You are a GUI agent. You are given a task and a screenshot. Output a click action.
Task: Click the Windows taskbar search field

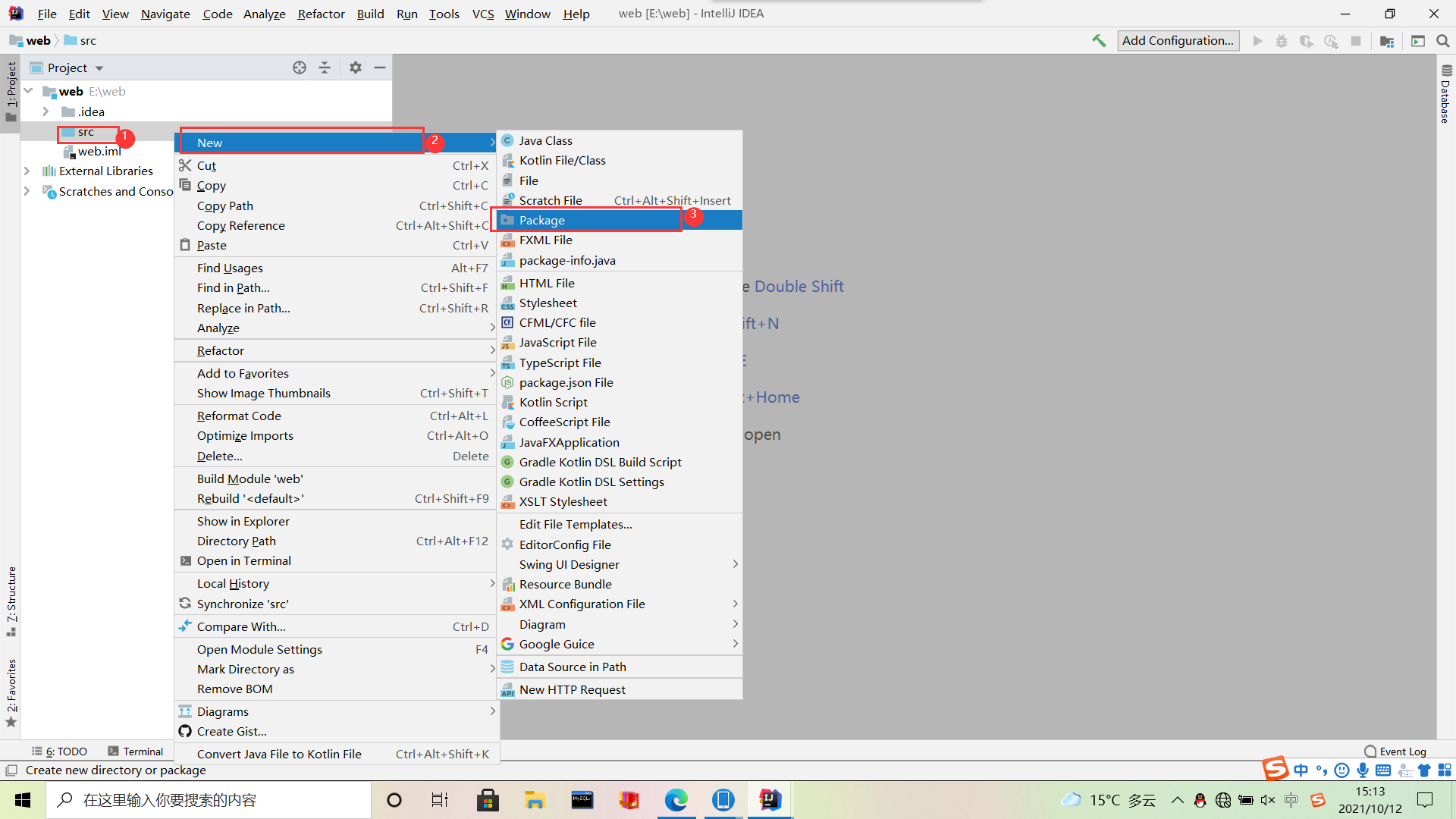[209, 800]
